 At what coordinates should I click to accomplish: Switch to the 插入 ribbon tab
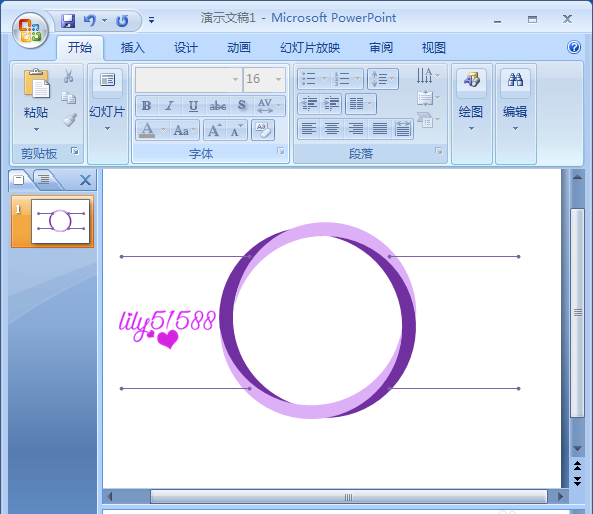(x=132, y=48)
